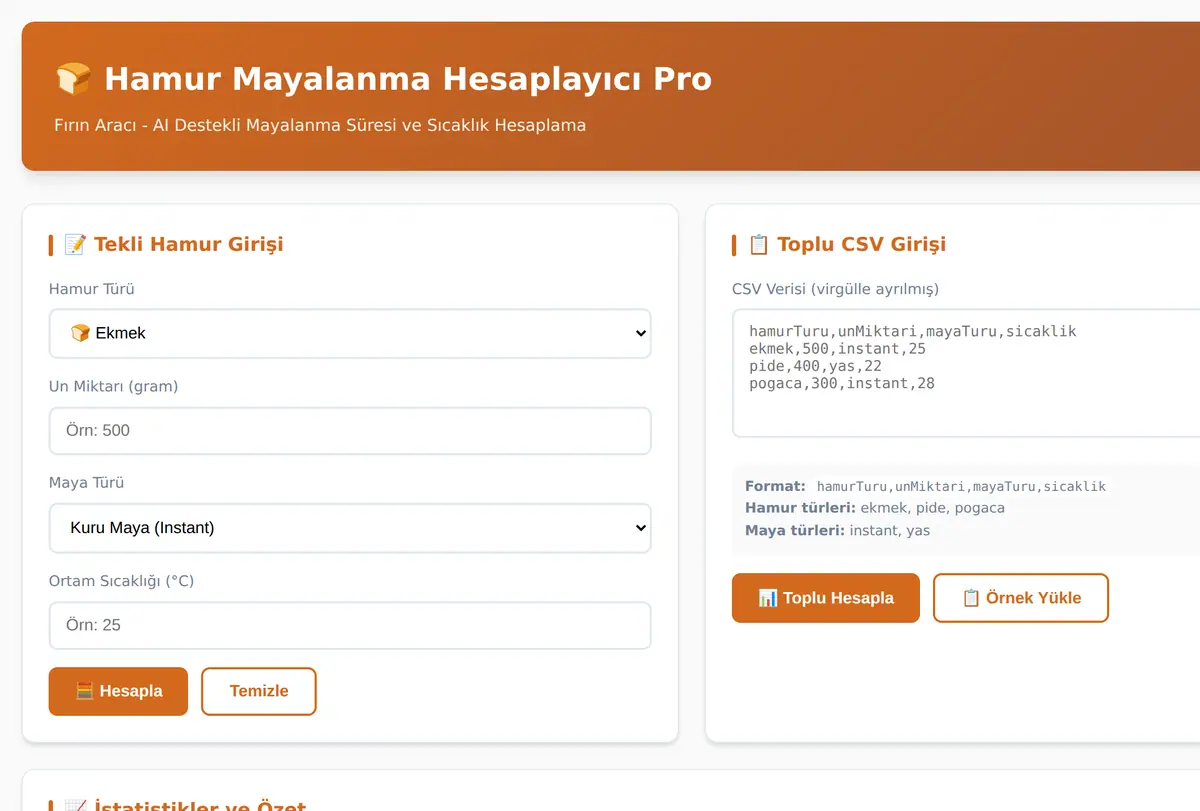Viewport: 1200px width, 811px height.
Task: Click the Hamur Mayalanma Hesaplayıcı Pro title
Action: 408,78
